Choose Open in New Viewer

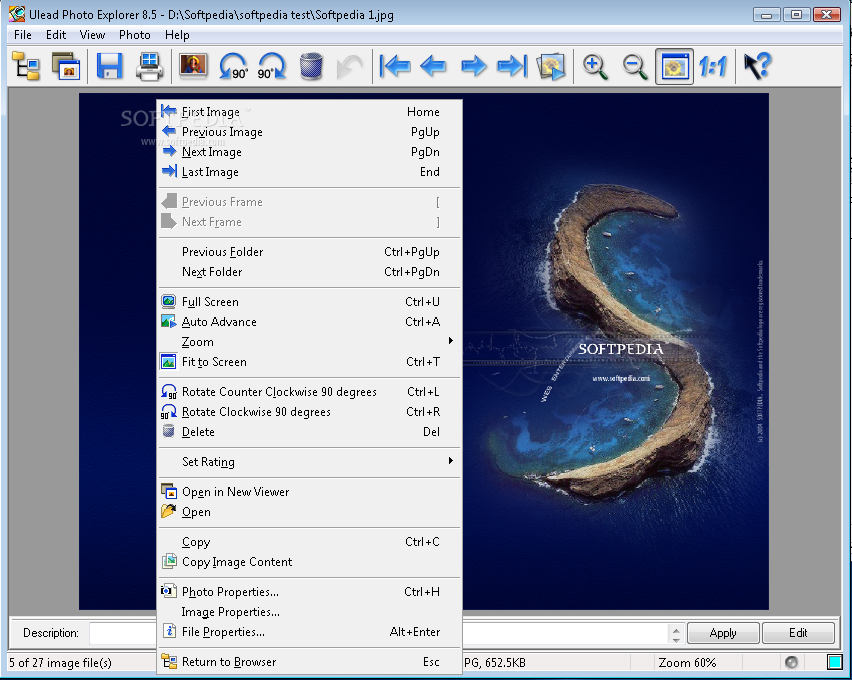pyautogui.click(x=310, y=492)
